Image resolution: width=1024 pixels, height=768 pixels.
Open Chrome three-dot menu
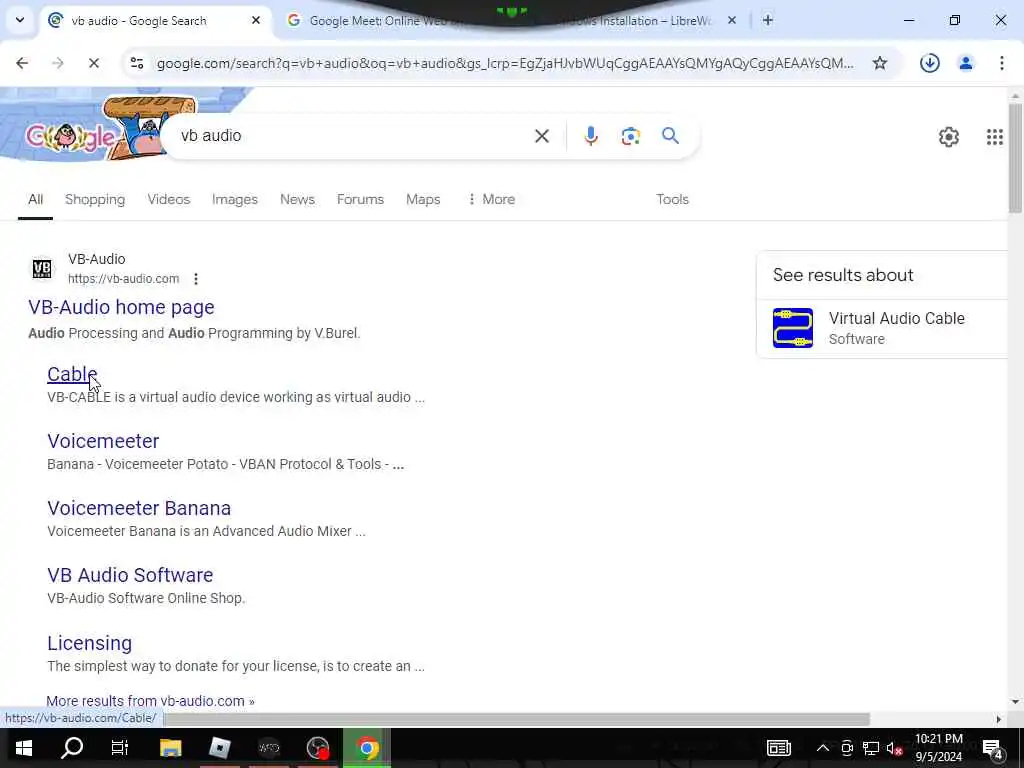[1001, 63]
